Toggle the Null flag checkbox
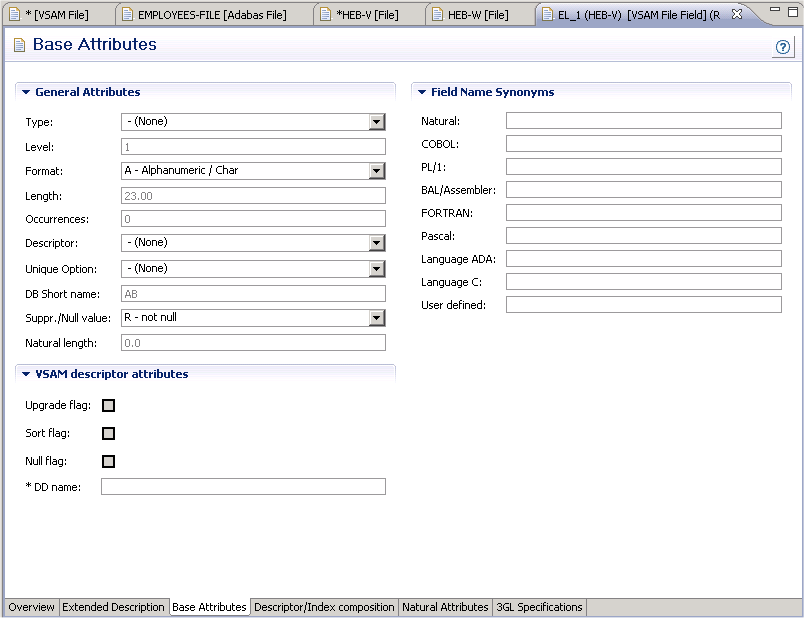Screen dimensions: 804x618 click(107, 461)
